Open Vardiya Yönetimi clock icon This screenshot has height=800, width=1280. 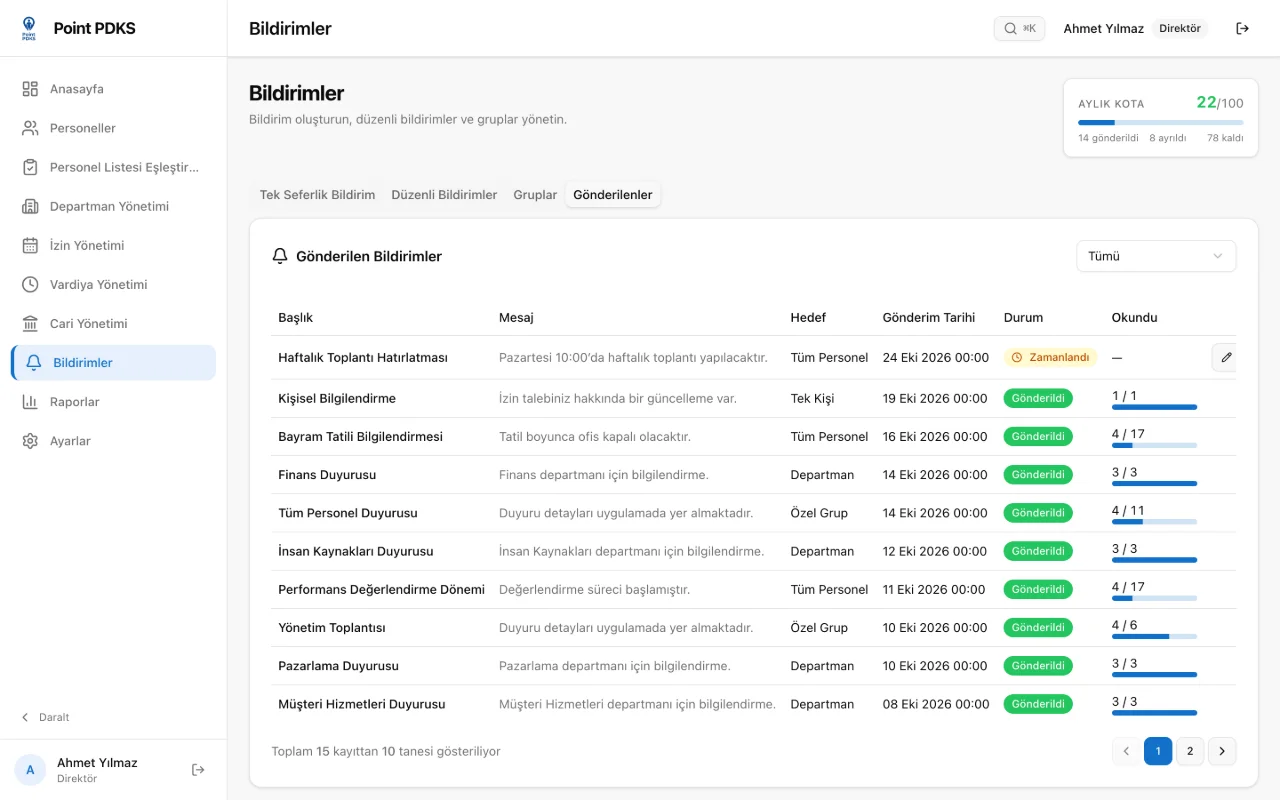[x=30, y=284]
